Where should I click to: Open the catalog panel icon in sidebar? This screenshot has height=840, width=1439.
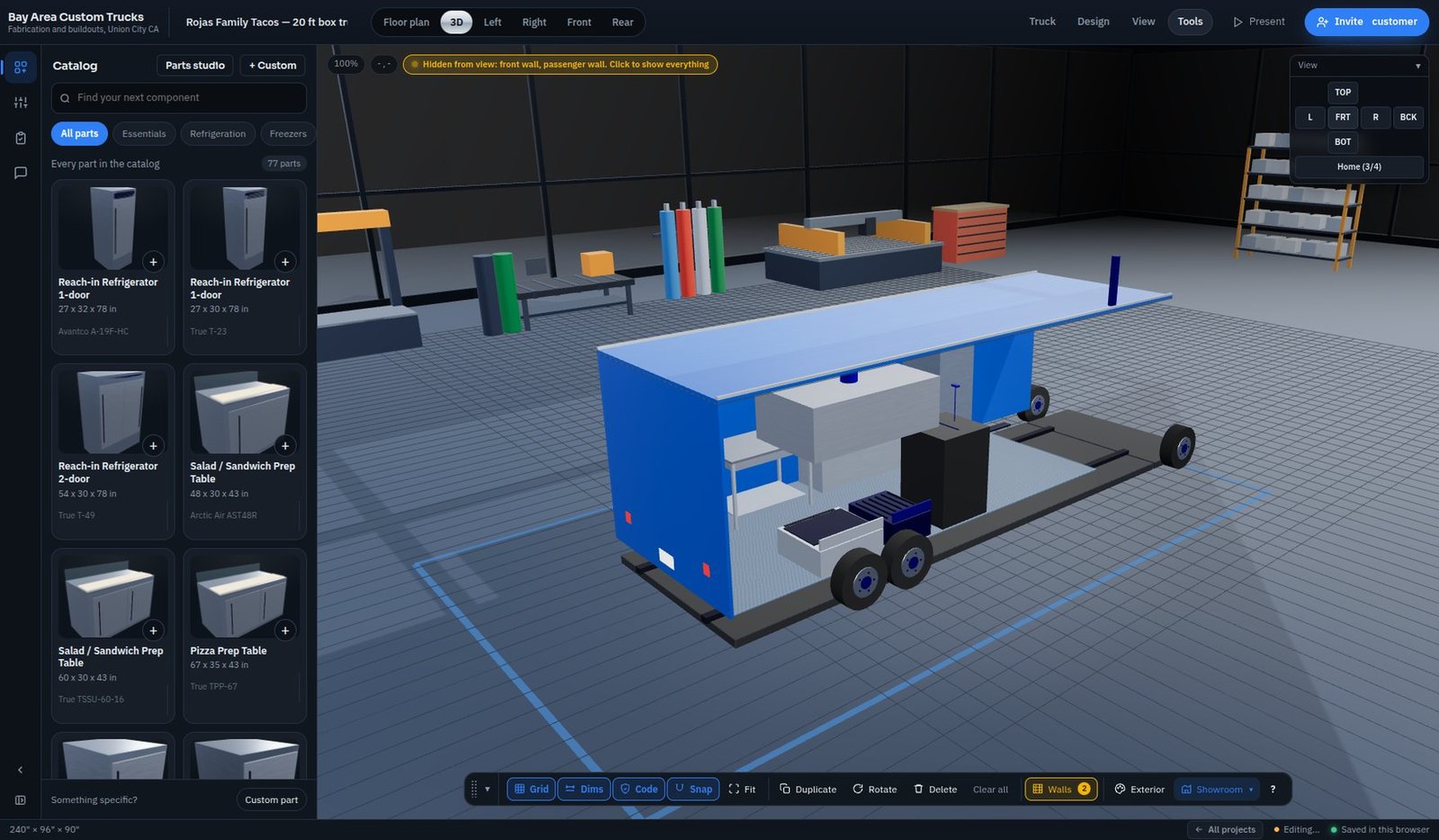click(x=21, y=67)
